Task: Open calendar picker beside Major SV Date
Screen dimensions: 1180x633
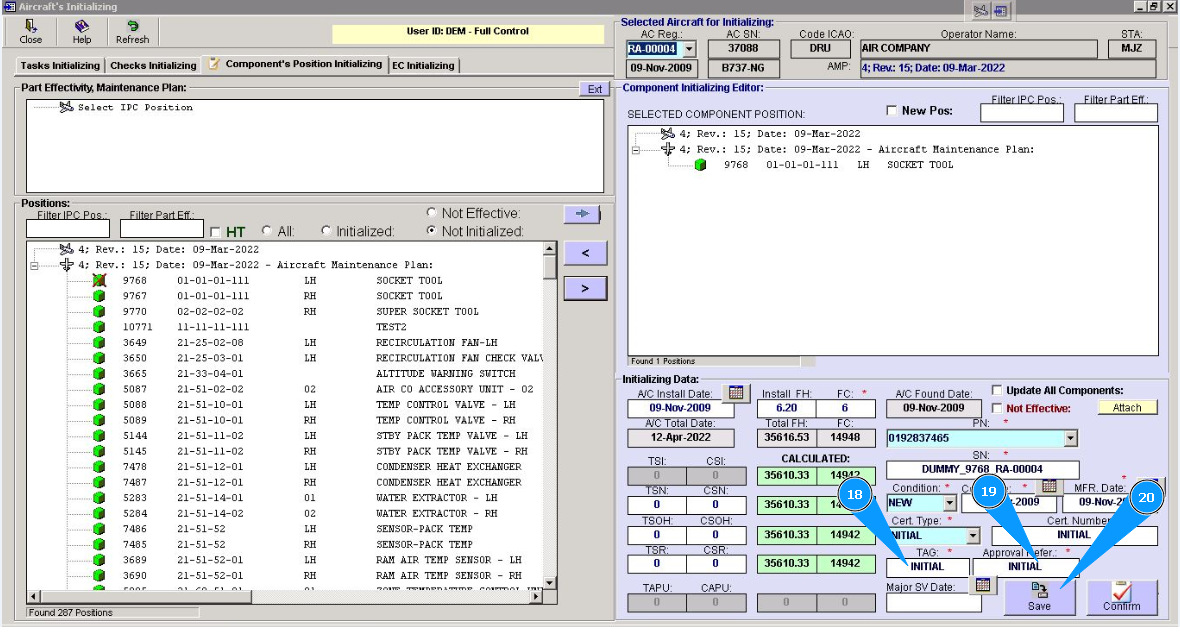Action: [x=983, y=585]
